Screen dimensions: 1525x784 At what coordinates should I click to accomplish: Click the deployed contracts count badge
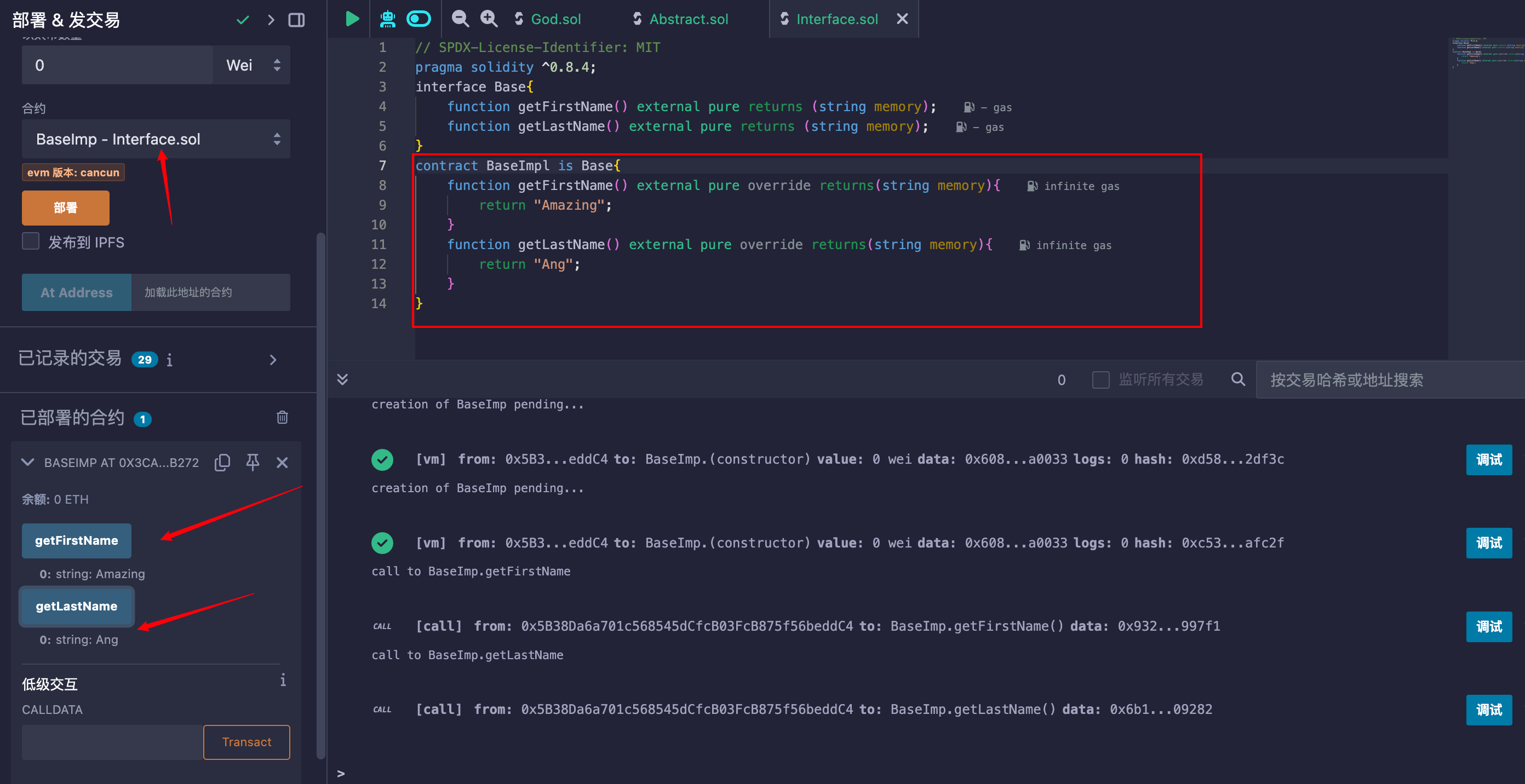click(x=142, y=419)
